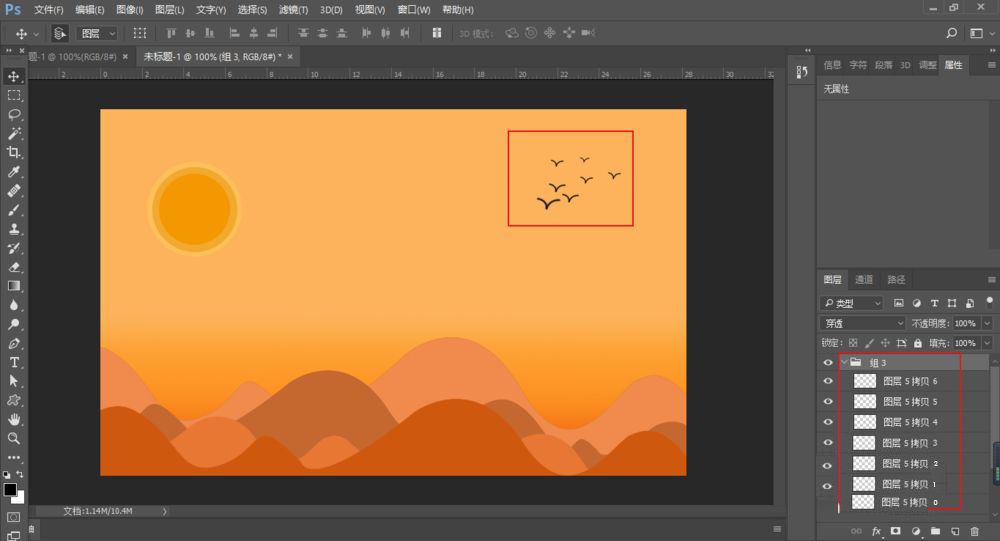
Task: Select the Magic Wand tool
Action: click(14, 133)
